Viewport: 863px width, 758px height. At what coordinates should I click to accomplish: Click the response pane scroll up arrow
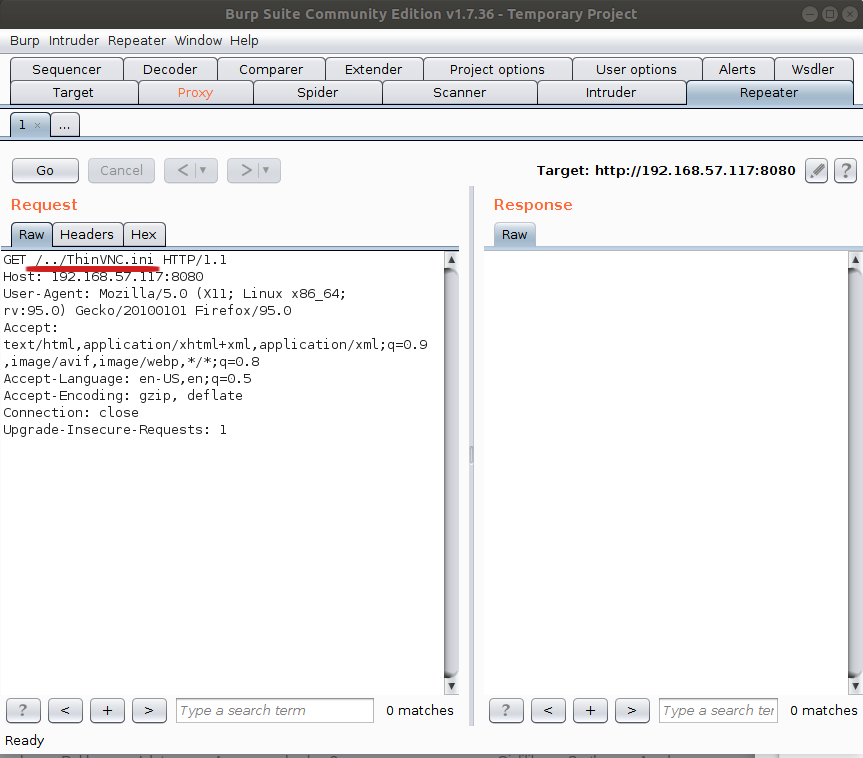(x=855, y=259)
